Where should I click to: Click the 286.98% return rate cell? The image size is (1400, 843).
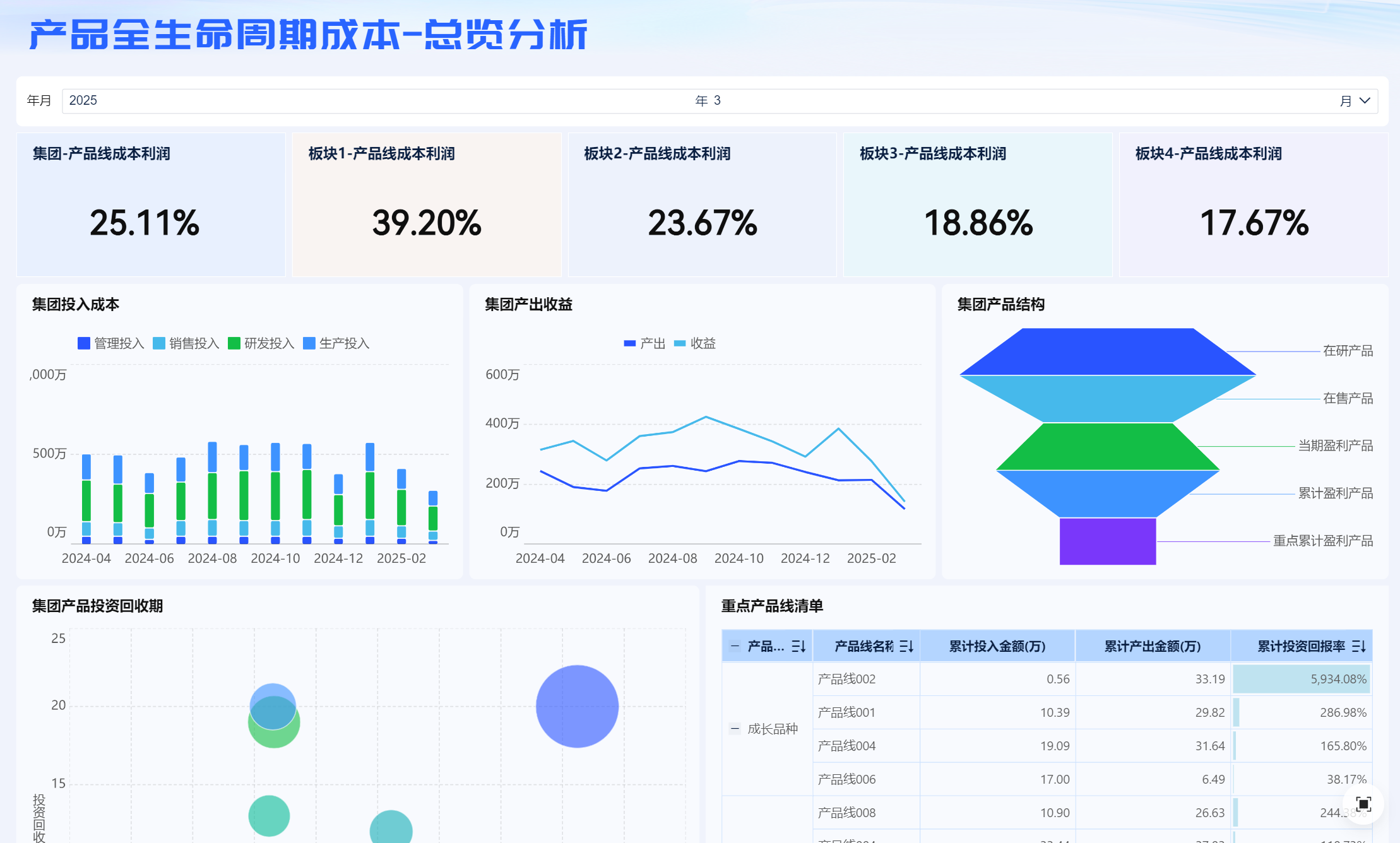pyautogui.click(x=1302, y=712)
